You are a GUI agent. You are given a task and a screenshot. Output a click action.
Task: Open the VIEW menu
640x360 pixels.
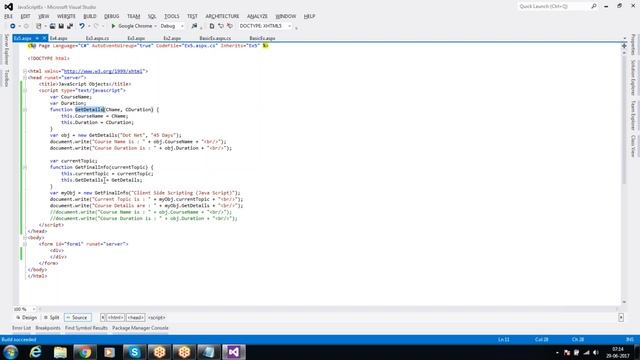click(x=43, y=16)
